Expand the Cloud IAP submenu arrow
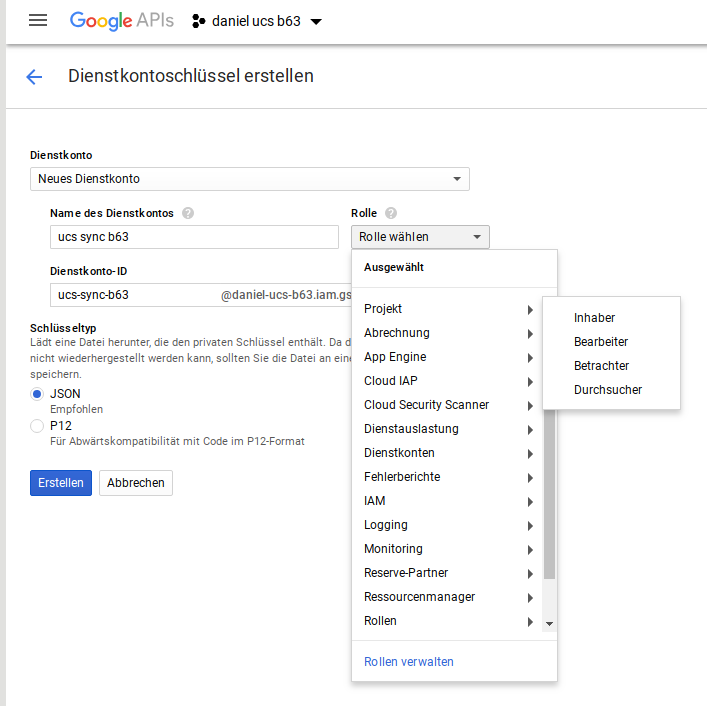707x706 pixels. [529, 381]
